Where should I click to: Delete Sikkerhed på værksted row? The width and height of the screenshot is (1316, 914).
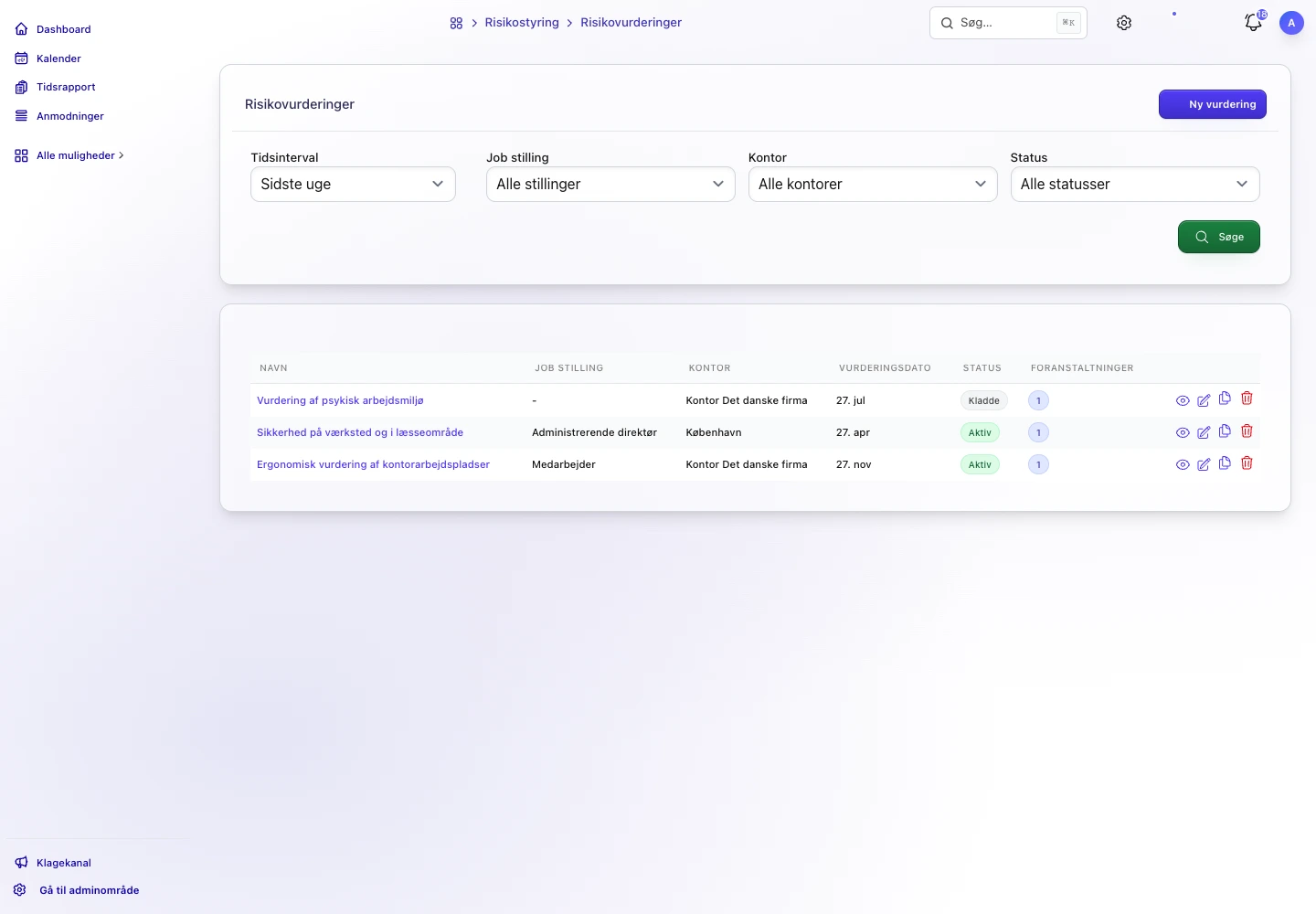1247,430
